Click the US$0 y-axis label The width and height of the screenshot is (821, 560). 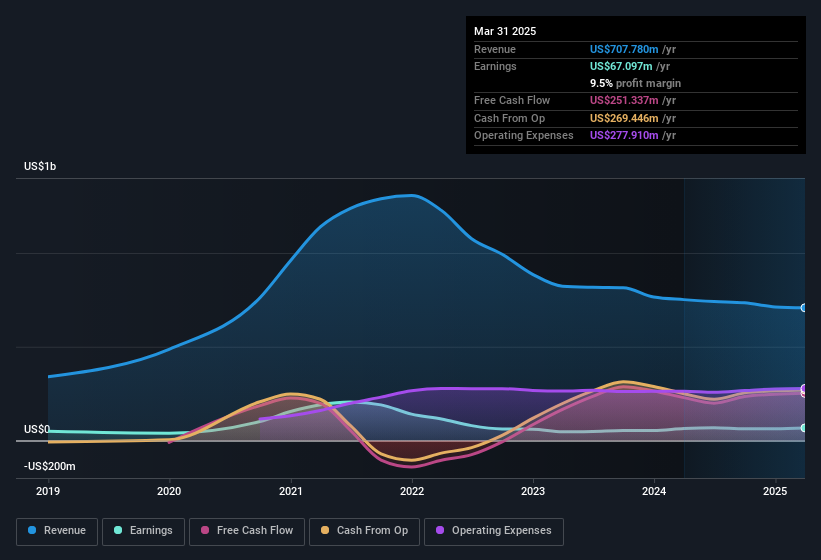(37, 429)
